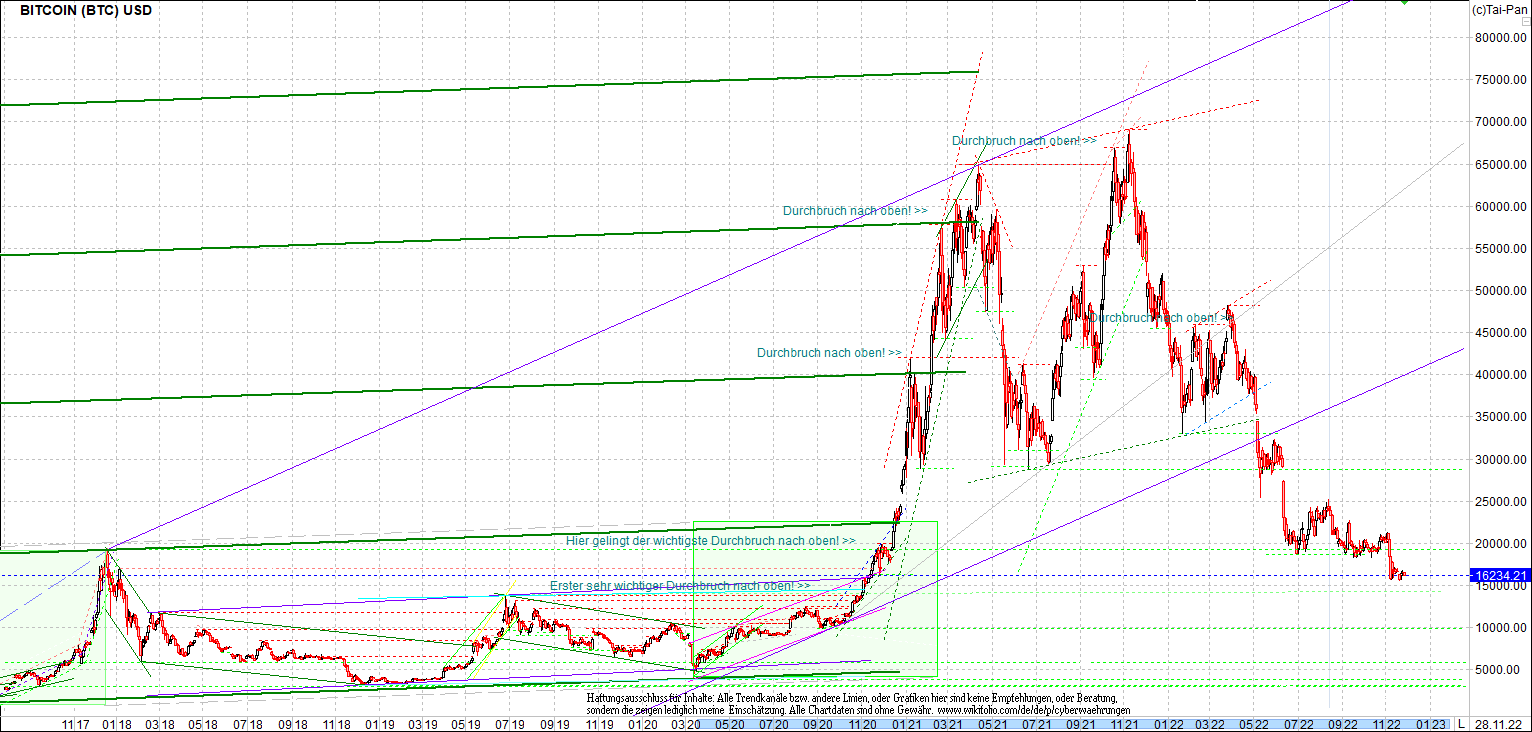
Task: Toggle the 'L' logarithmic scale indicator
Action: click(1461, 724)
